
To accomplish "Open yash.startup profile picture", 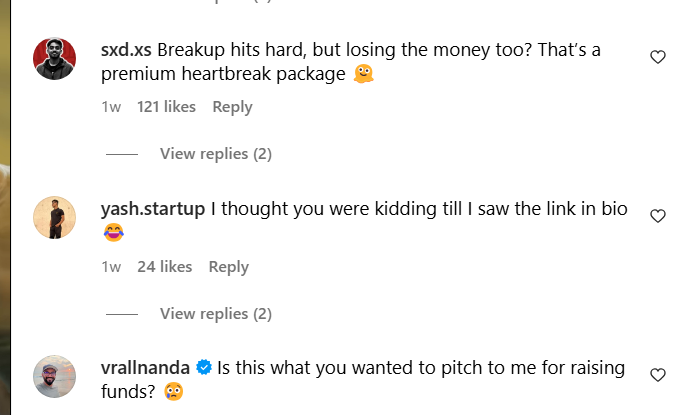I will (x=55, y=217).
